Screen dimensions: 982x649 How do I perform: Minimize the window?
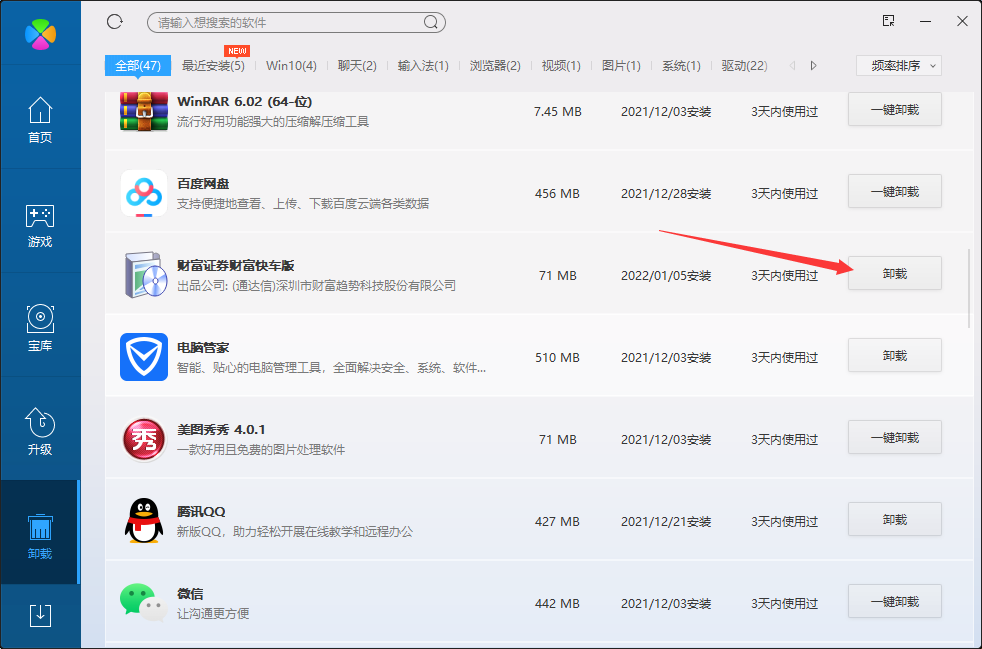click(926, 21)
